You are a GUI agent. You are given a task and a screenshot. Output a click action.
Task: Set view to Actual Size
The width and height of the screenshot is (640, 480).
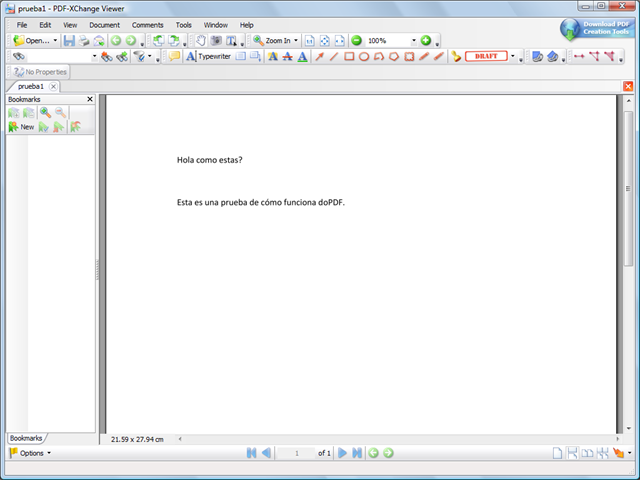(x=310, y=40)
